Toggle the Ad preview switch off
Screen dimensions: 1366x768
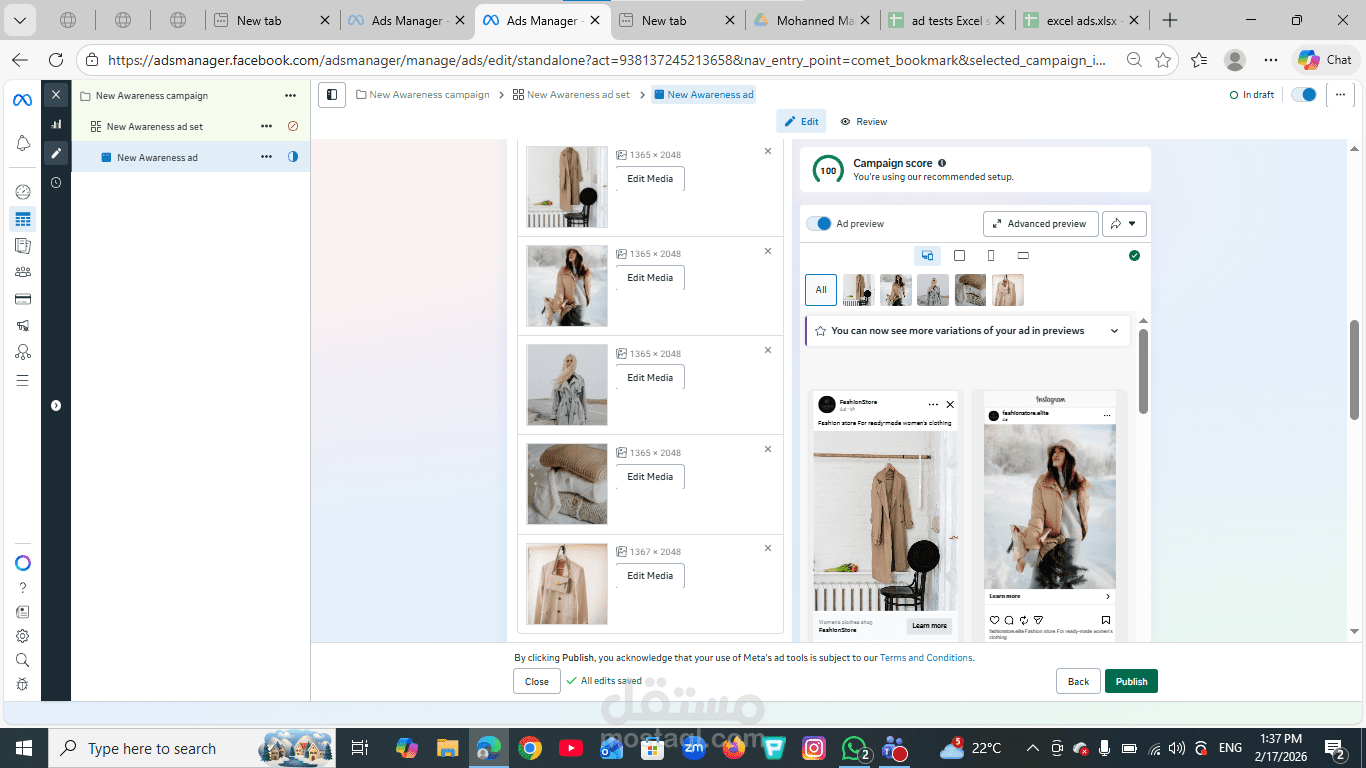coord(820,223)
